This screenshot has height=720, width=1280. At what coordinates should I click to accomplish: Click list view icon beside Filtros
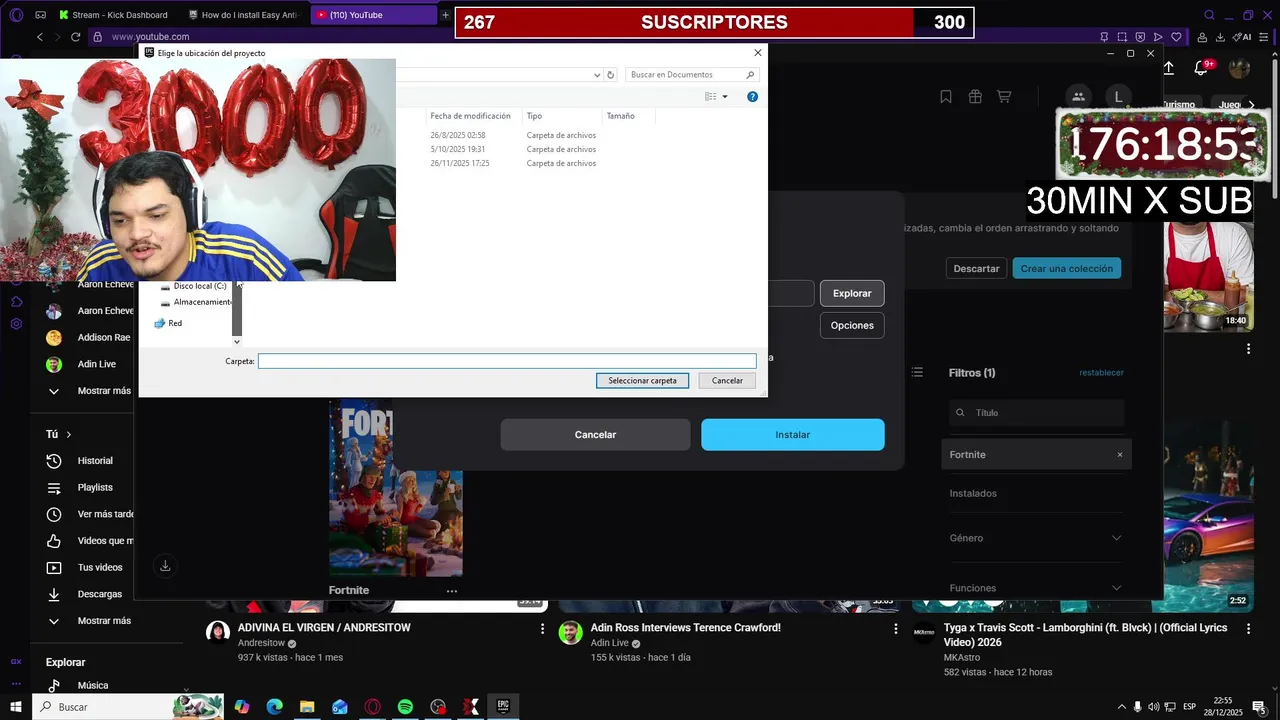point(917,373)
